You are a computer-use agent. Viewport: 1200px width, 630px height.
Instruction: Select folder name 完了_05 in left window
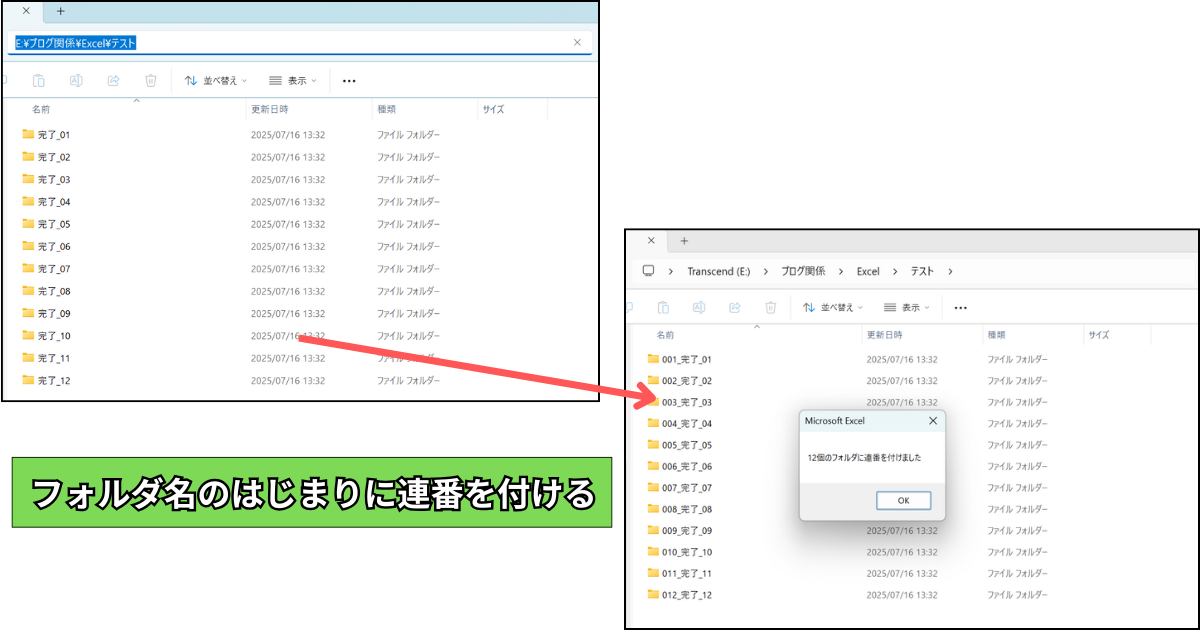pyautogui.click(x=54, y=224)
